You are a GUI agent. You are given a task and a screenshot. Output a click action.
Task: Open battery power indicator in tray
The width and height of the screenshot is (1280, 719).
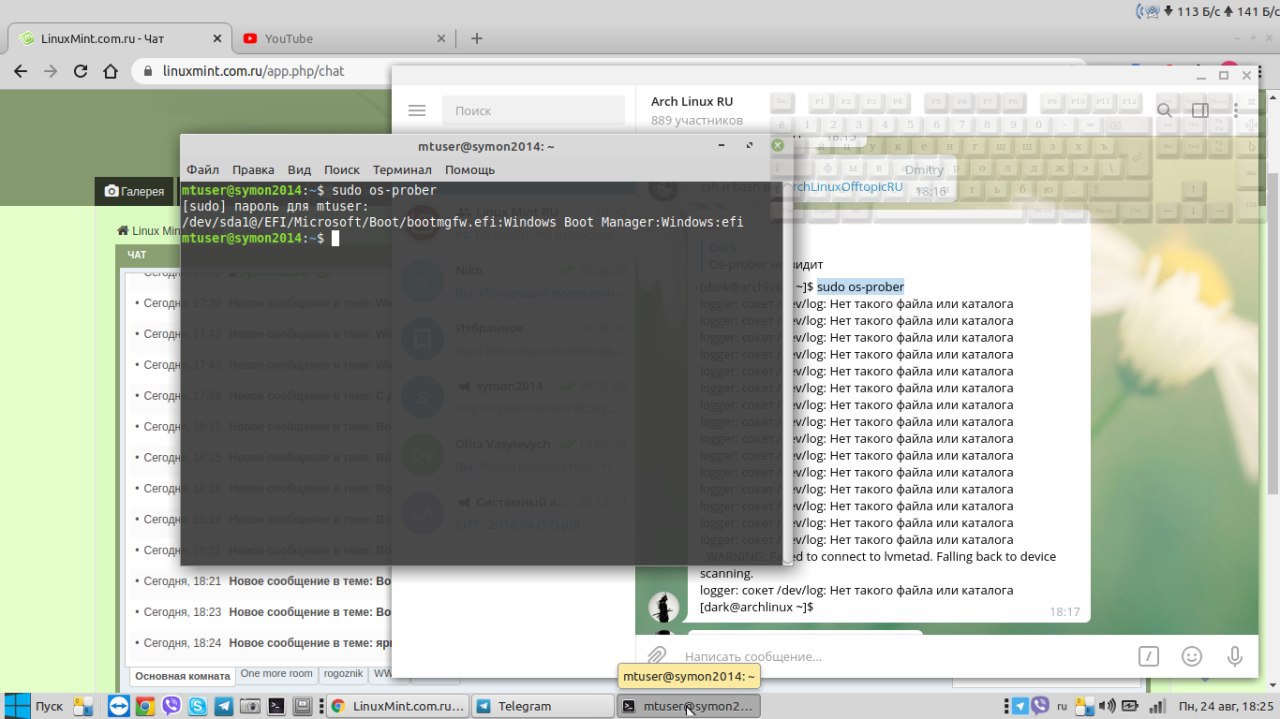coord(1130,706)
